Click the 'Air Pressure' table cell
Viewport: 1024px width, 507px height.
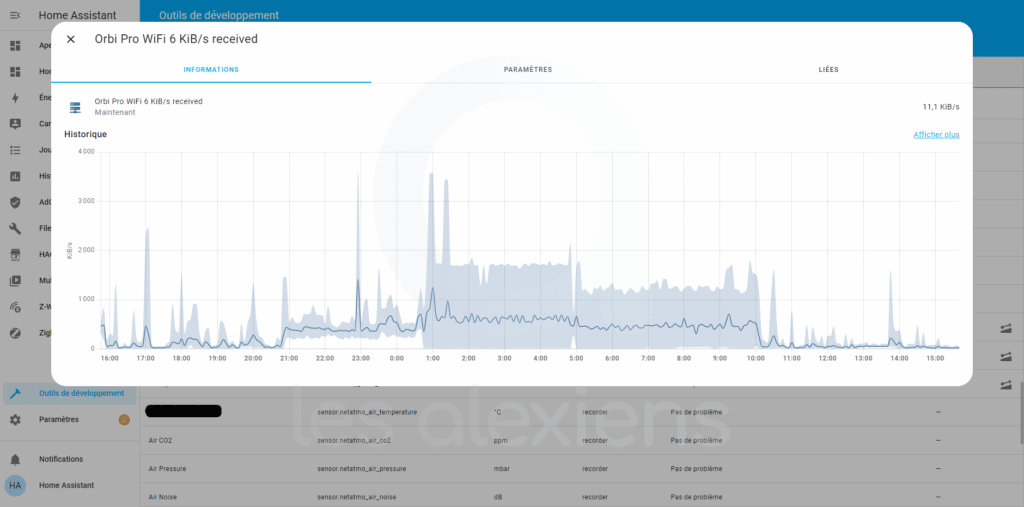click(167, 469)
